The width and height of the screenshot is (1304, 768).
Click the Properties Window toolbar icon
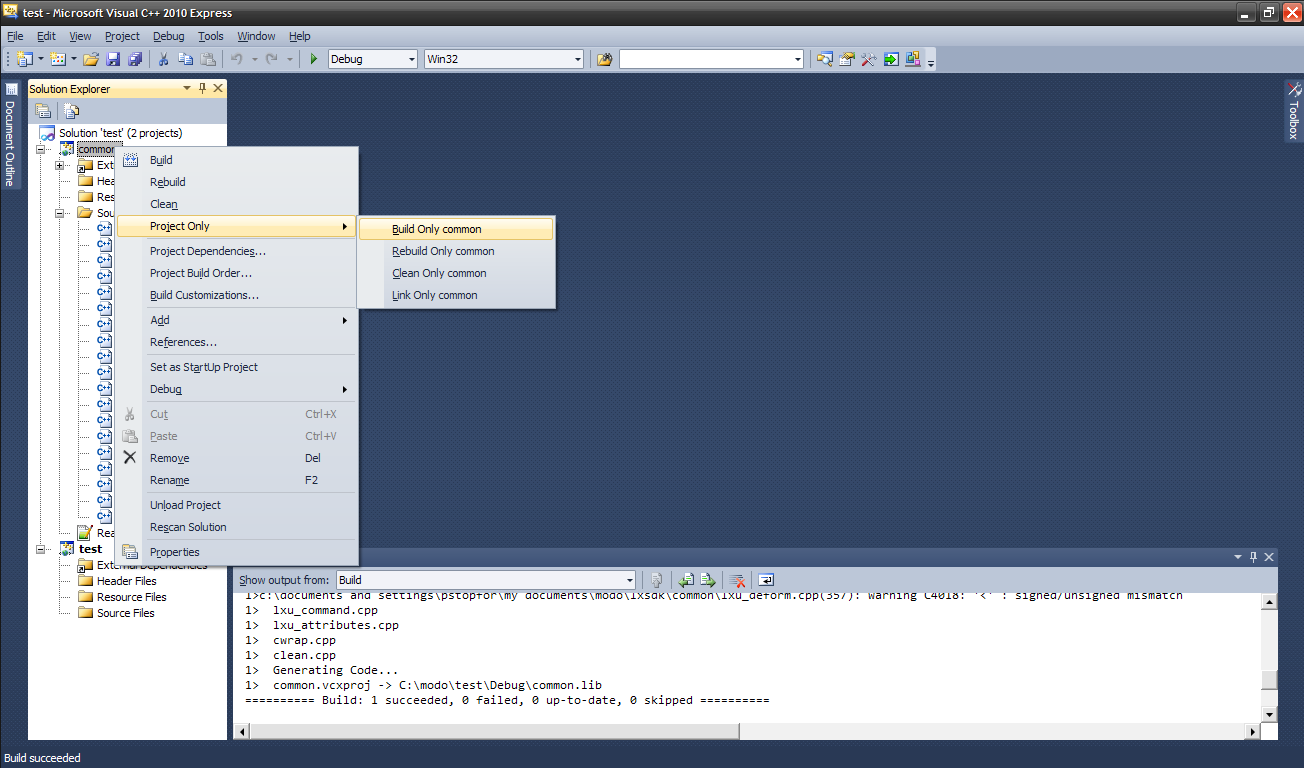pos(847,59)
